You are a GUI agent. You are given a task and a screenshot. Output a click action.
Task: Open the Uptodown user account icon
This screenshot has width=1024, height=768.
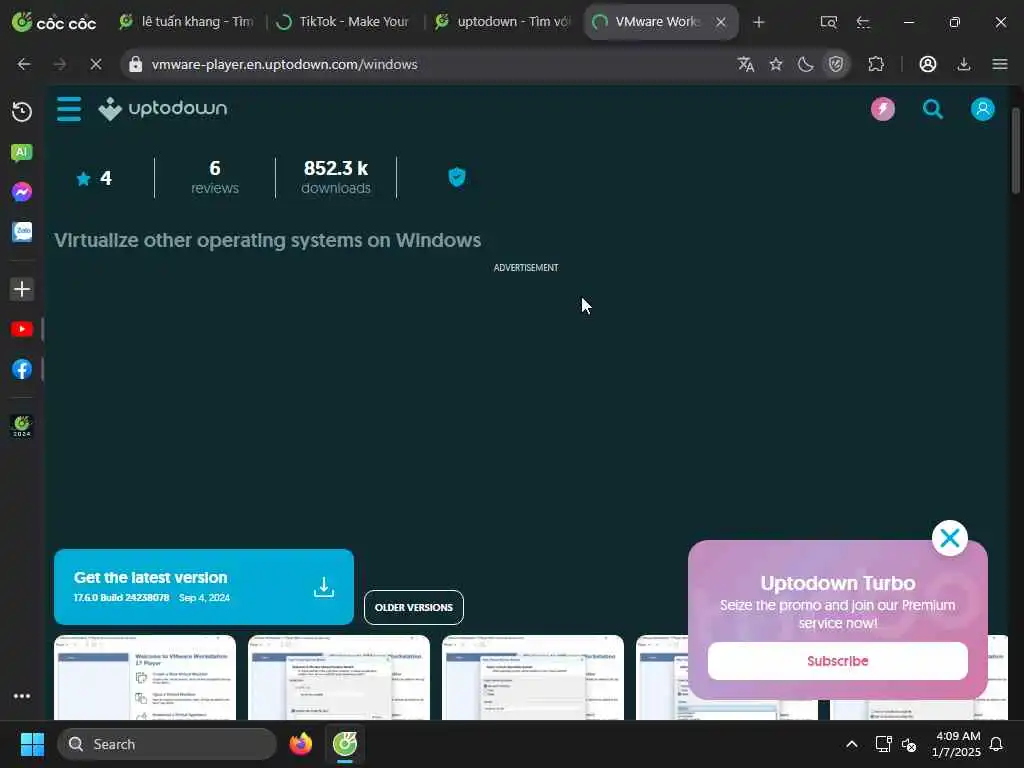point(982,109)
